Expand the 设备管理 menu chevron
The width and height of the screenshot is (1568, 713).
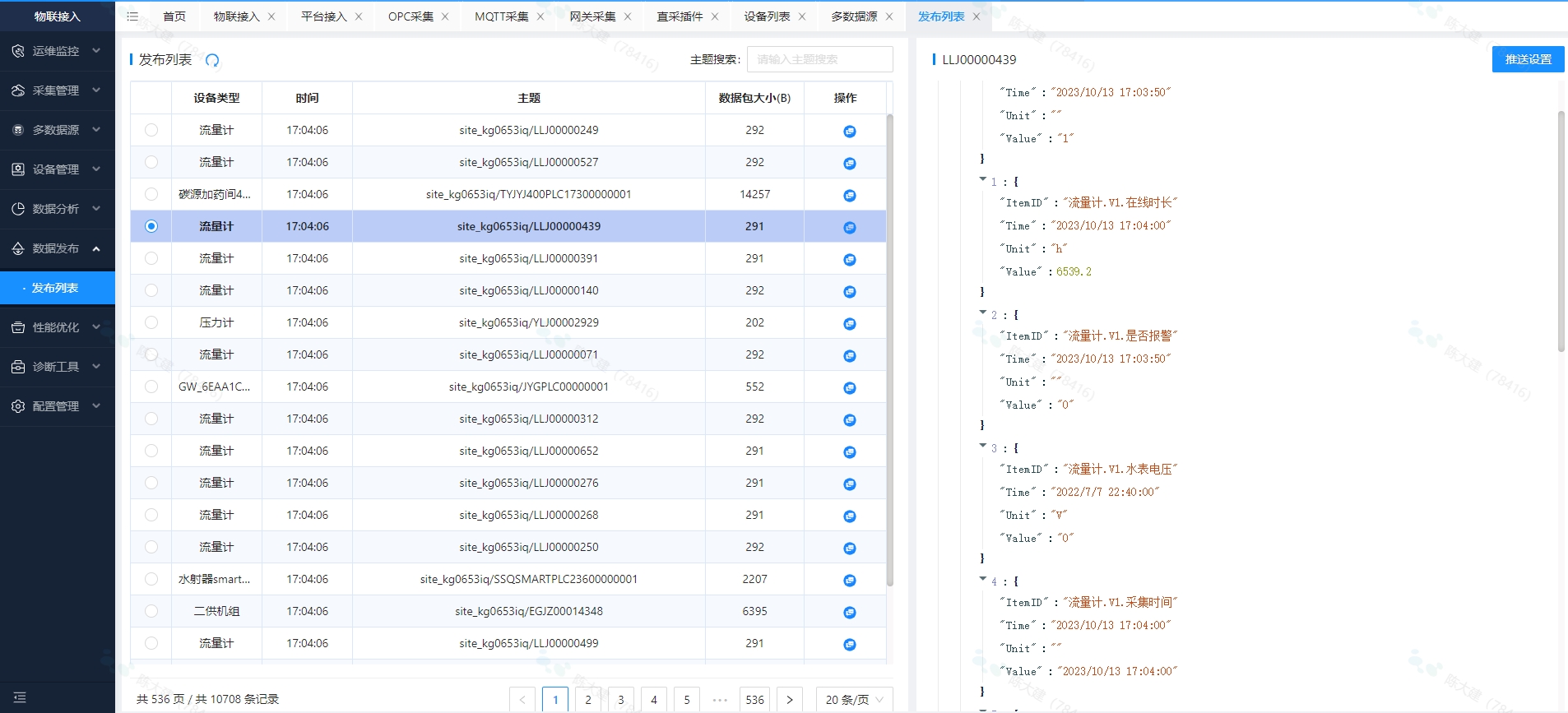click(x=96, y=169)
